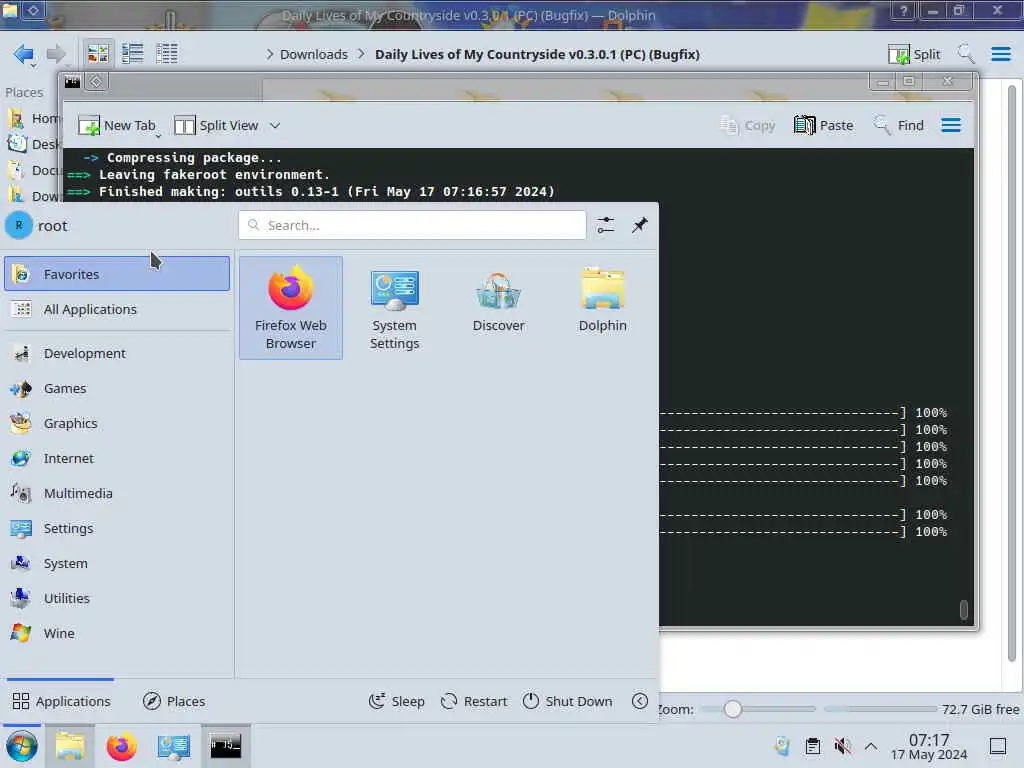Viewport: 1024px width, 768px height.
Task: Pin the application launcher open
Action: point(639,225)
